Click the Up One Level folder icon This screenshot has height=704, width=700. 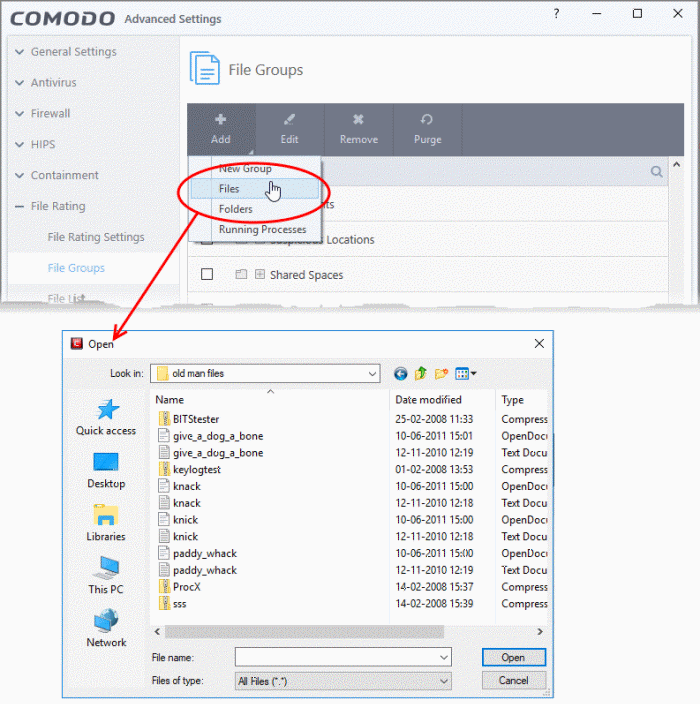coord(421,374)
